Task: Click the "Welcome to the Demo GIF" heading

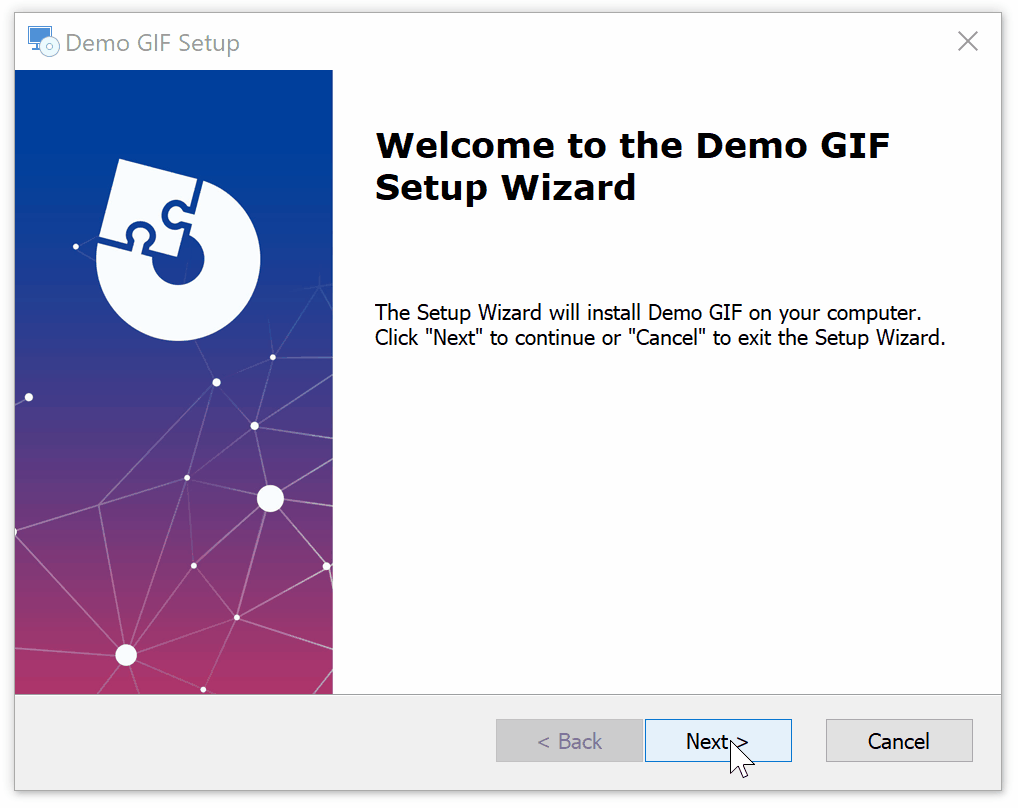Action: [630, 145]
